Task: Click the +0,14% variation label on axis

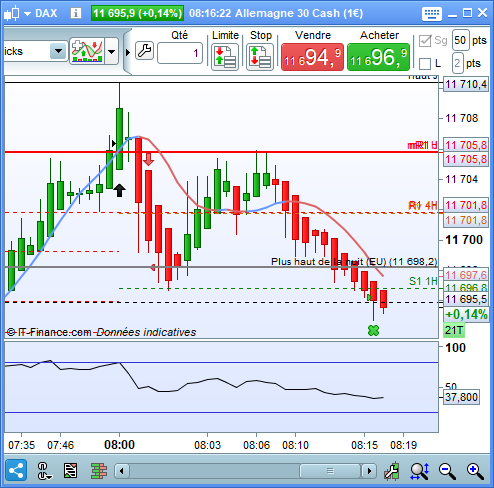Action: click(466, 314)
